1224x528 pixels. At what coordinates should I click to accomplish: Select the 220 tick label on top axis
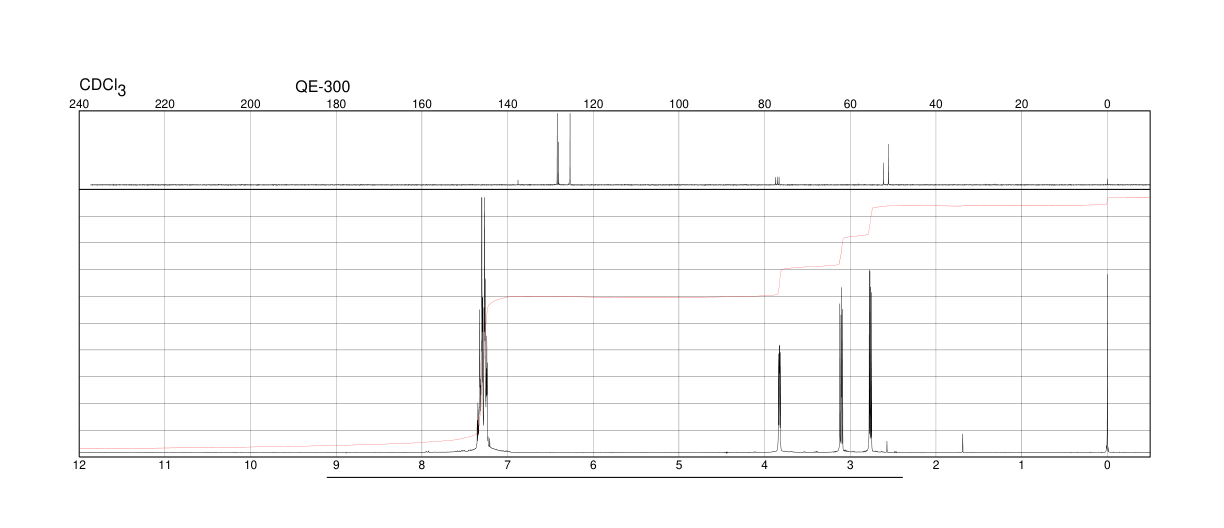point(165,104)
